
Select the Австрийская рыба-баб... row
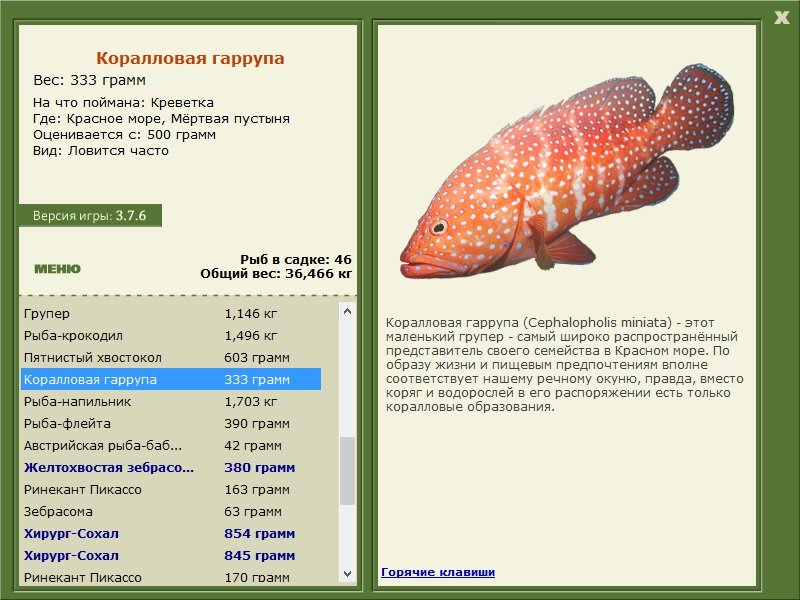click(x=171, y=445)
